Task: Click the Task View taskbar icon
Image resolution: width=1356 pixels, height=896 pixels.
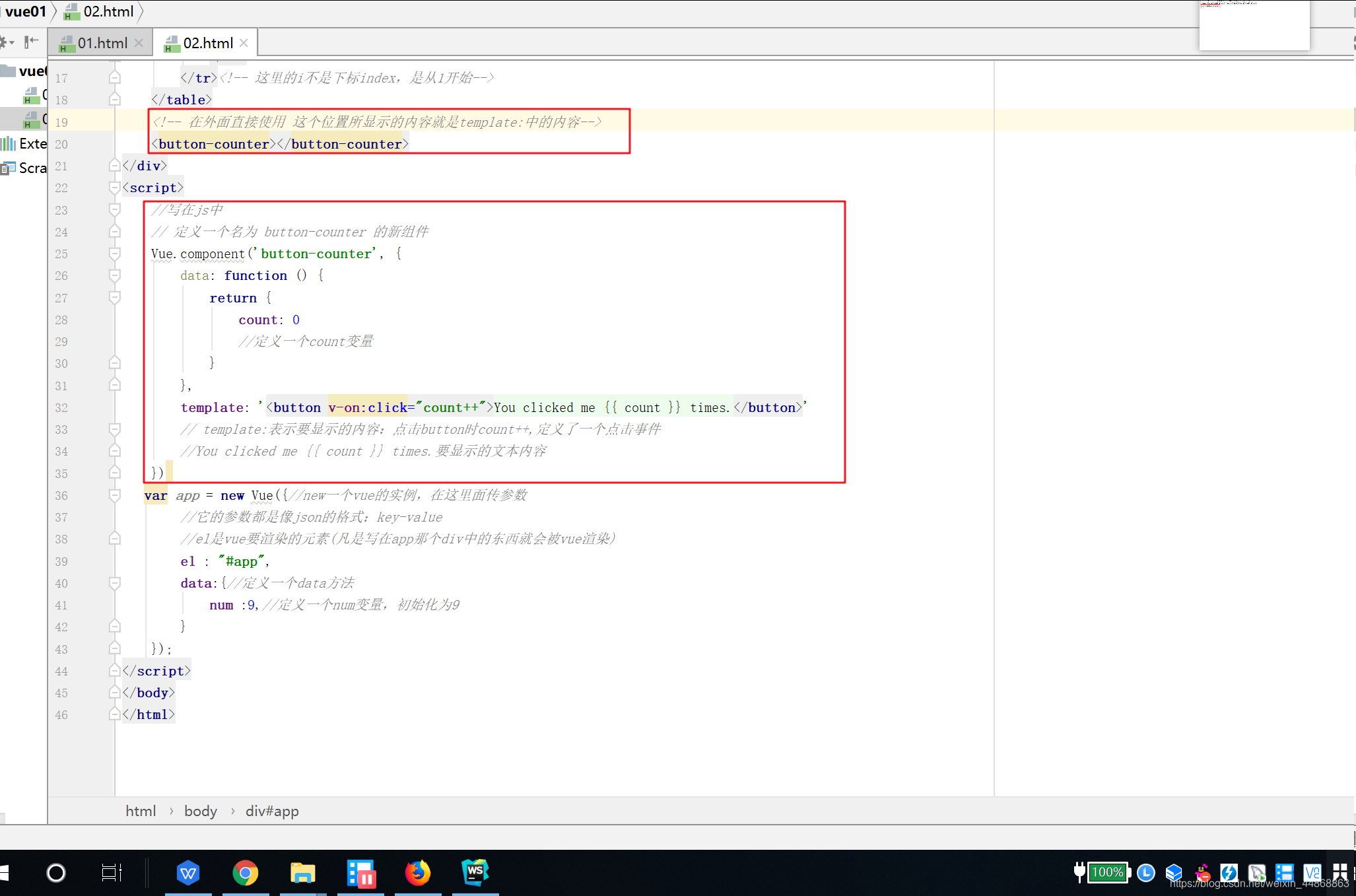Action: [112, 873]
